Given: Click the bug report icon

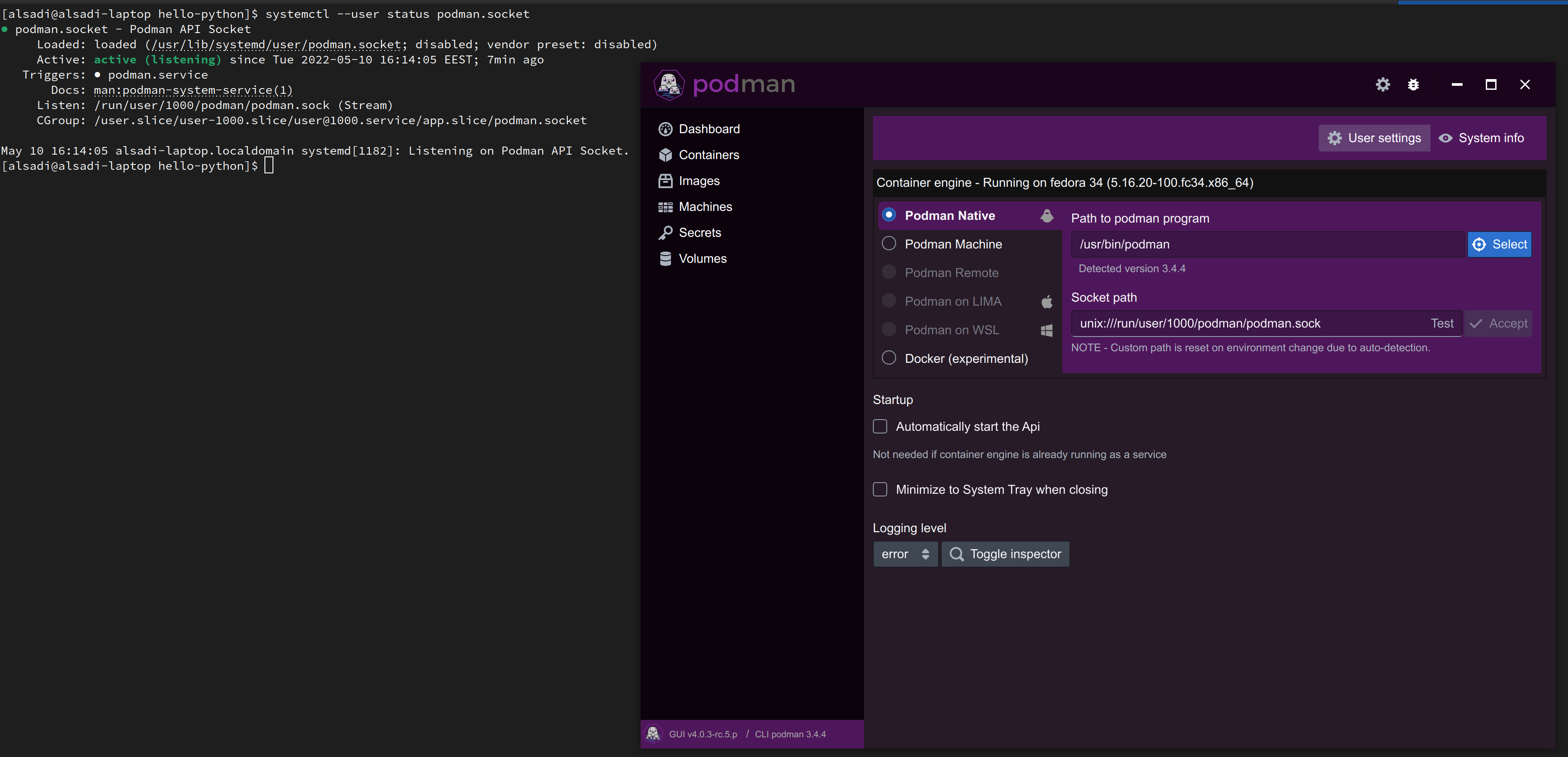Looking at the screenshot, I should pyautogui.click(x=1413, y=84).
